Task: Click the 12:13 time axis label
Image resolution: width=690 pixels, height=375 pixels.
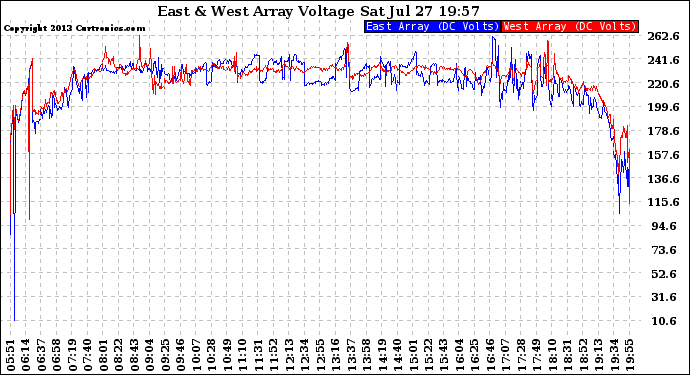Action: [x=289, y=355]
